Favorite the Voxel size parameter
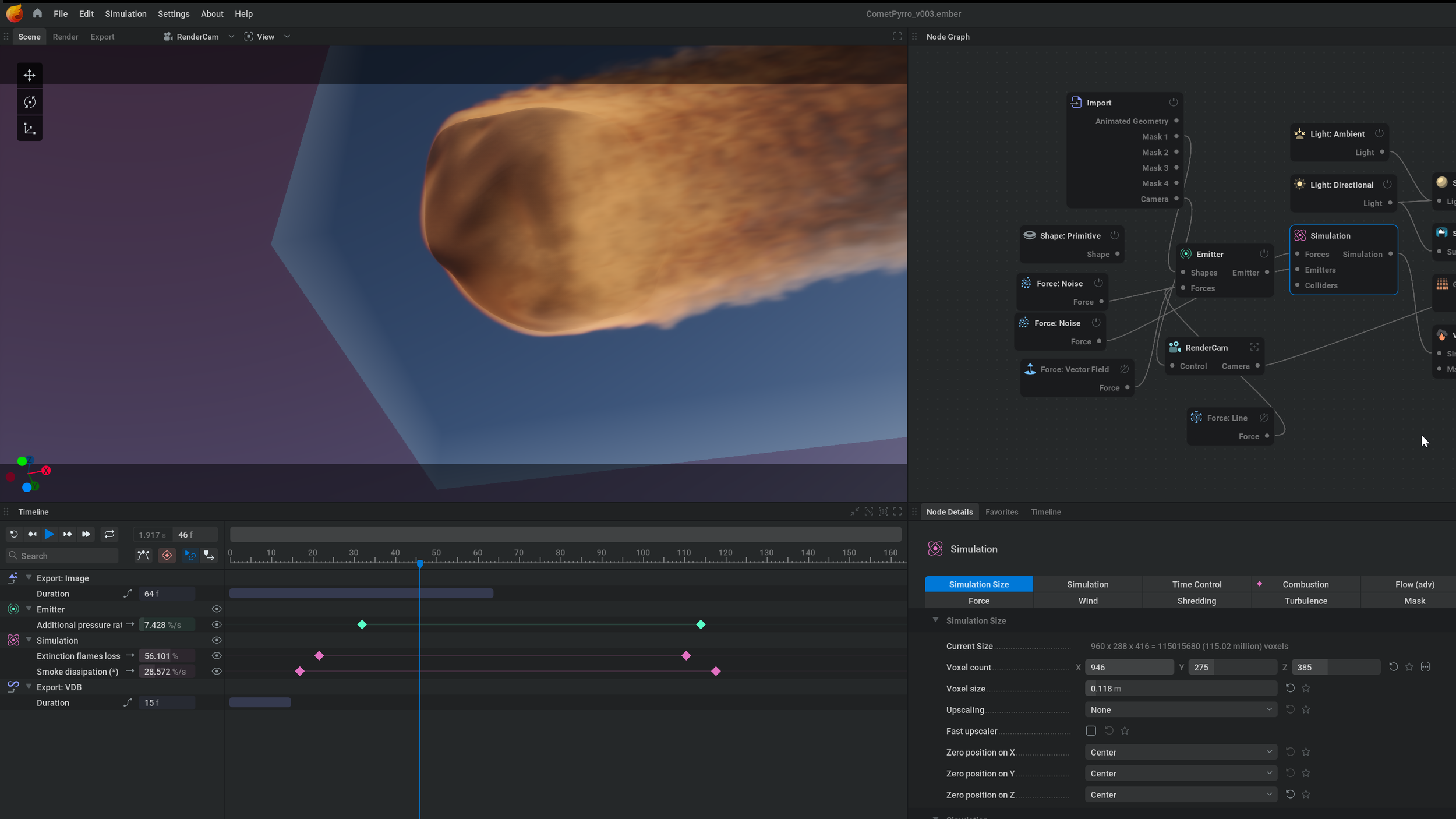The height and width of the screenshot is (819, 1456). coord(1306,689)
